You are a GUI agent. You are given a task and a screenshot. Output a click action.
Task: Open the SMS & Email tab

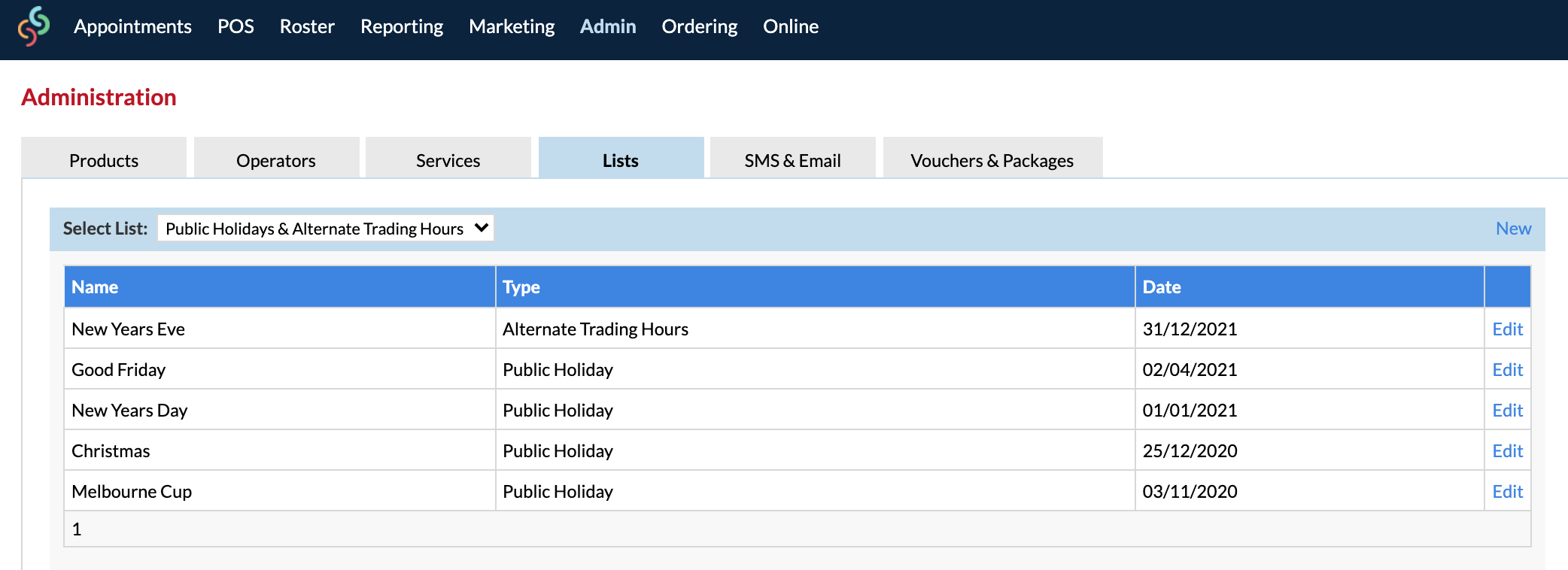point(793,158)
